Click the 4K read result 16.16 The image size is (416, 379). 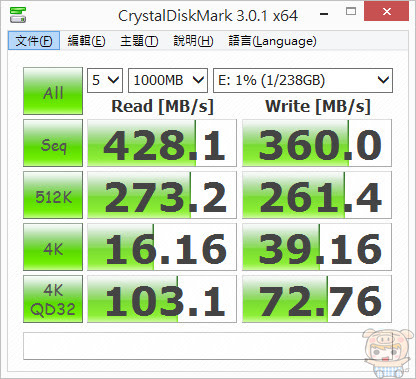[x=162, y=247]
